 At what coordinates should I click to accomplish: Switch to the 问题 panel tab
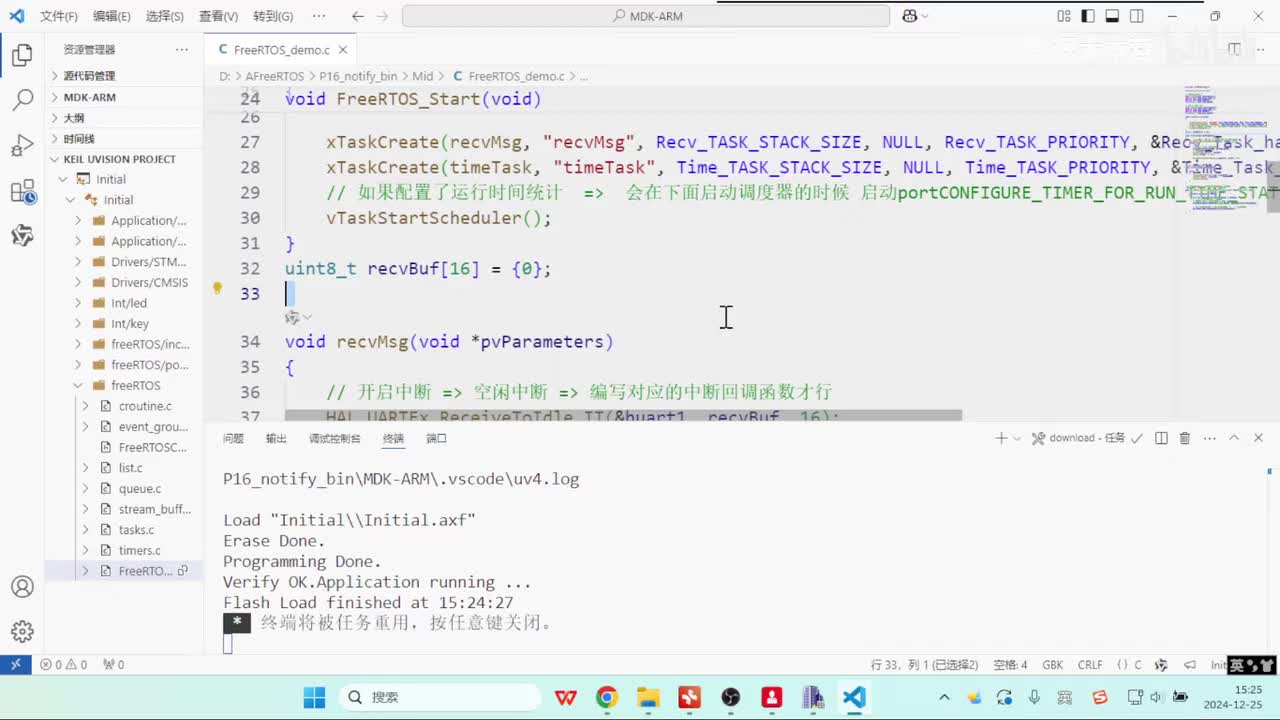233,438
